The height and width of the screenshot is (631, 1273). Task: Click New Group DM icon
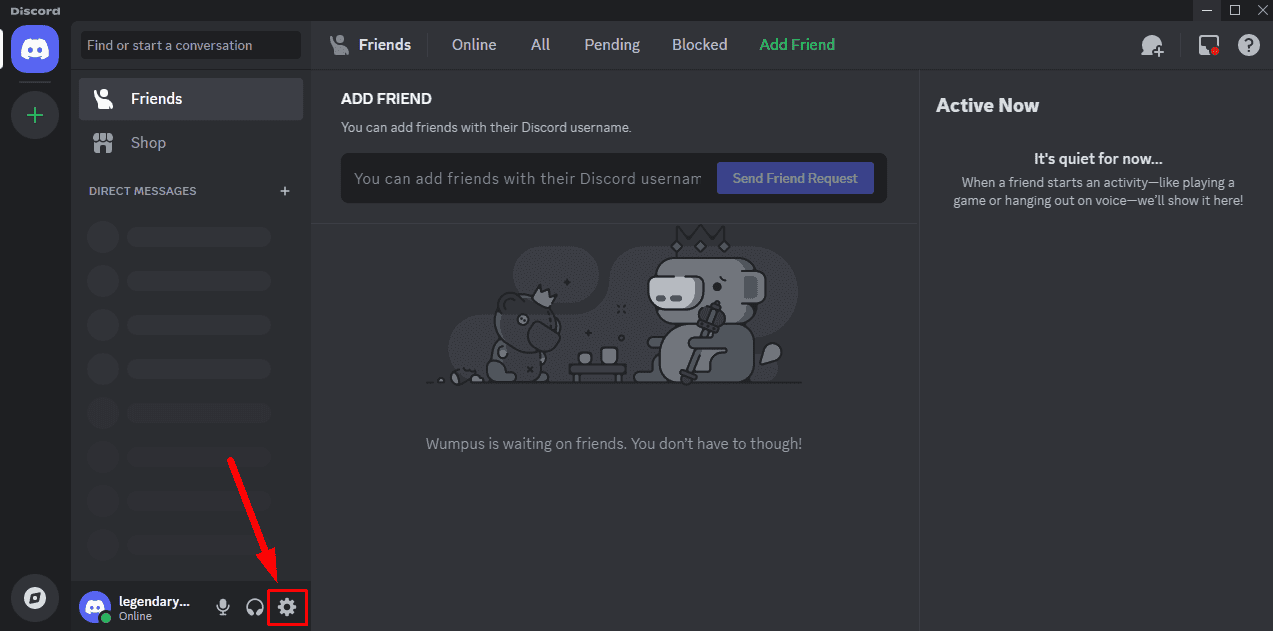click(1152, 45)
